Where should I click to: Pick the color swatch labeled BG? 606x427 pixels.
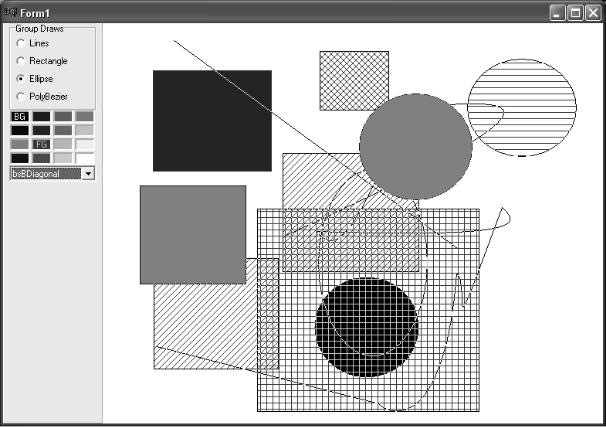tap(20, 116)
